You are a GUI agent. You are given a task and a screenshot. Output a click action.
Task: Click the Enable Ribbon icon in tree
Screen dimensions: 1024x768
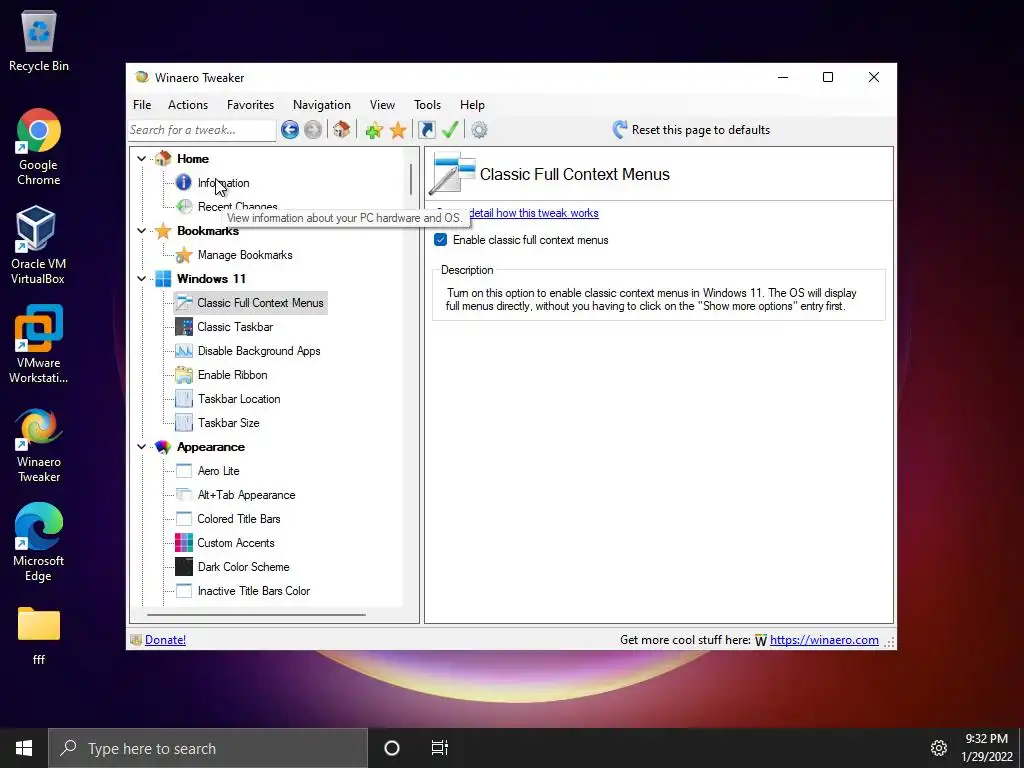[x=184, y=375]
